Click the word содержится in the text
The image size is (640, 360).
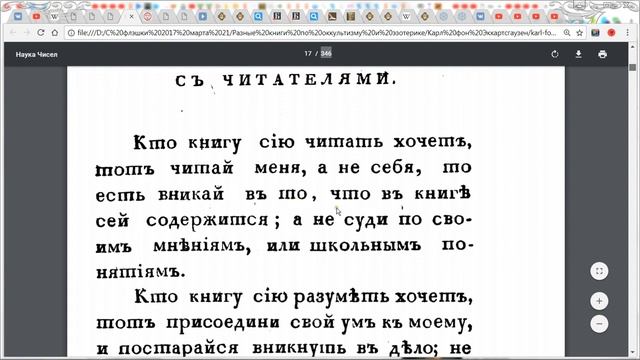click(207, 221)
